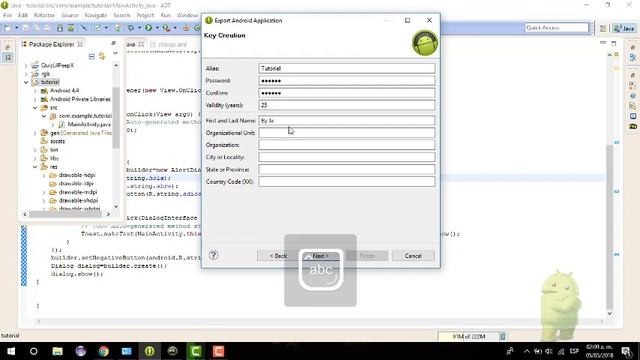640x360 pixels.
Task: Select the assets folder in tree
Action: click(58, 141)
